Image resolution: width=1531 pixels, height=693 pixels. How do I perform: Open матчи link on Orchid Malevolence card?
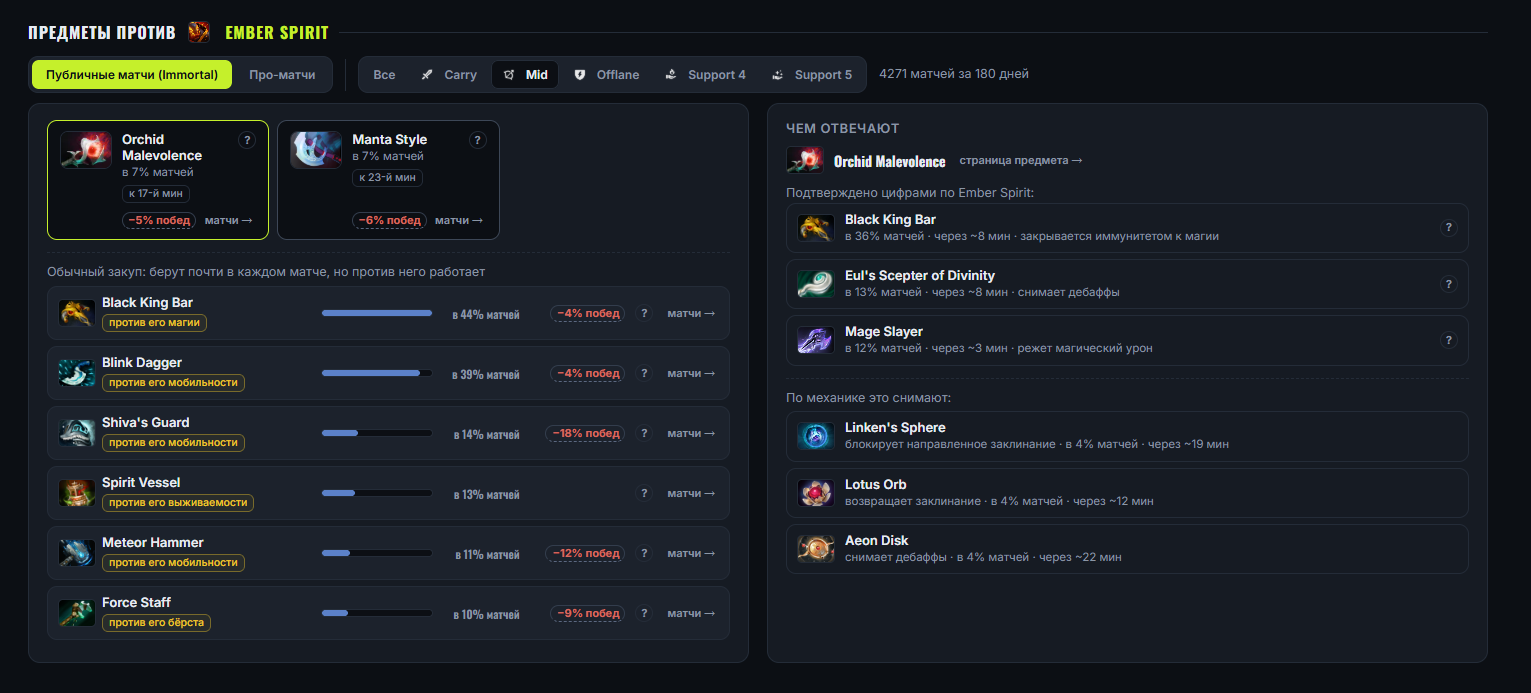[229, 220]
